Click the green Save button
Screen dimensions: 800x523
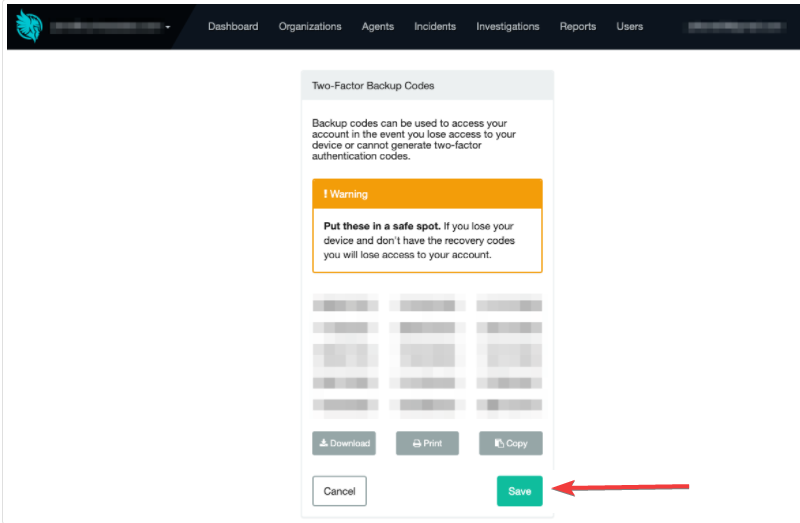519,491
